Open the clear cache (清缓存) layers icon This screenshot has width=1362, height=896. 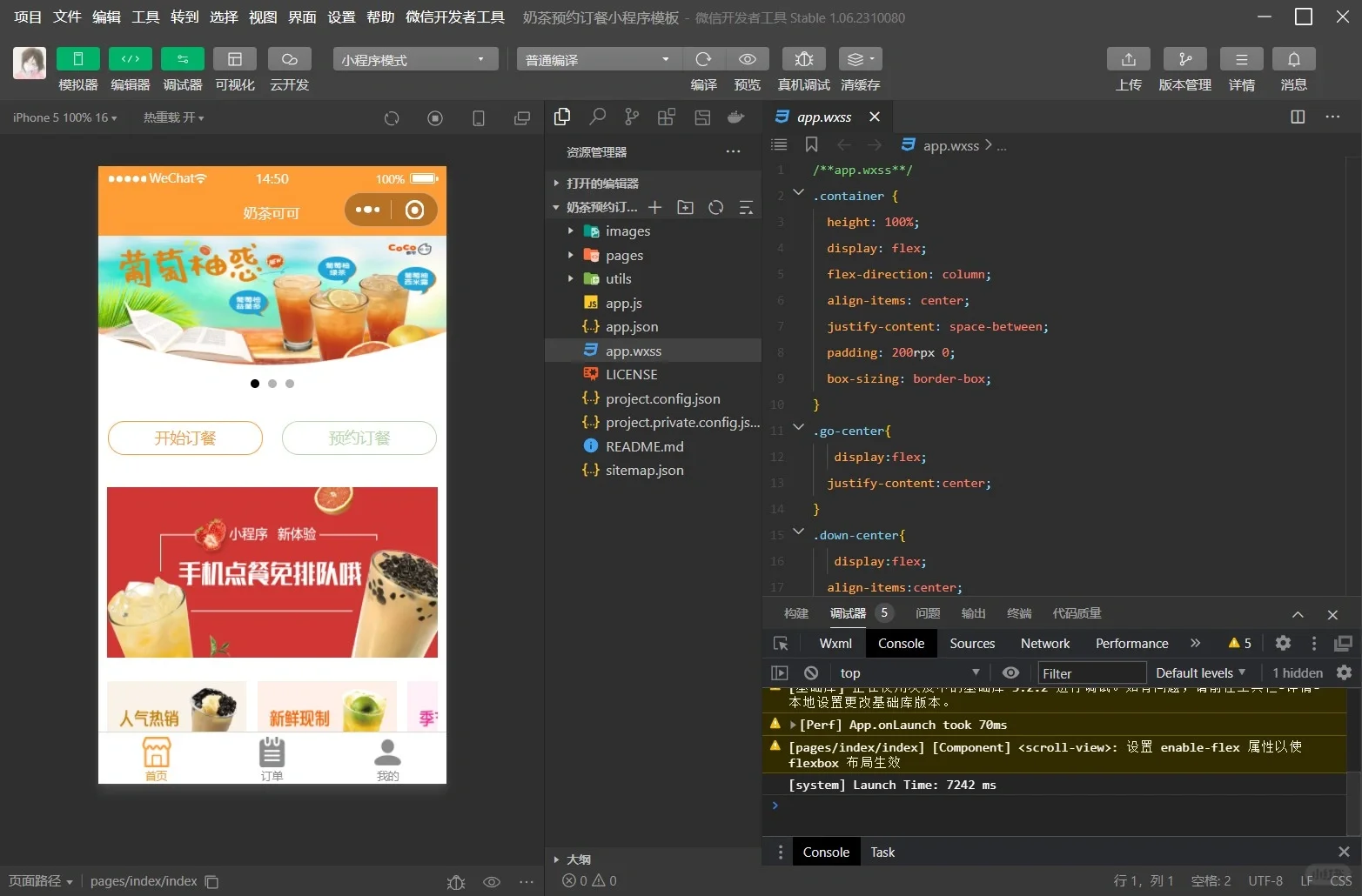tap(860, 58)
